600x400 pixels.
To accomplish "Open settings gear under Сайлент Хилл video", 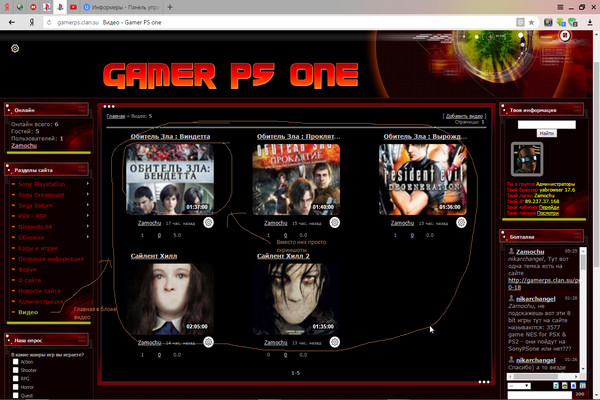I will (208, 342).
